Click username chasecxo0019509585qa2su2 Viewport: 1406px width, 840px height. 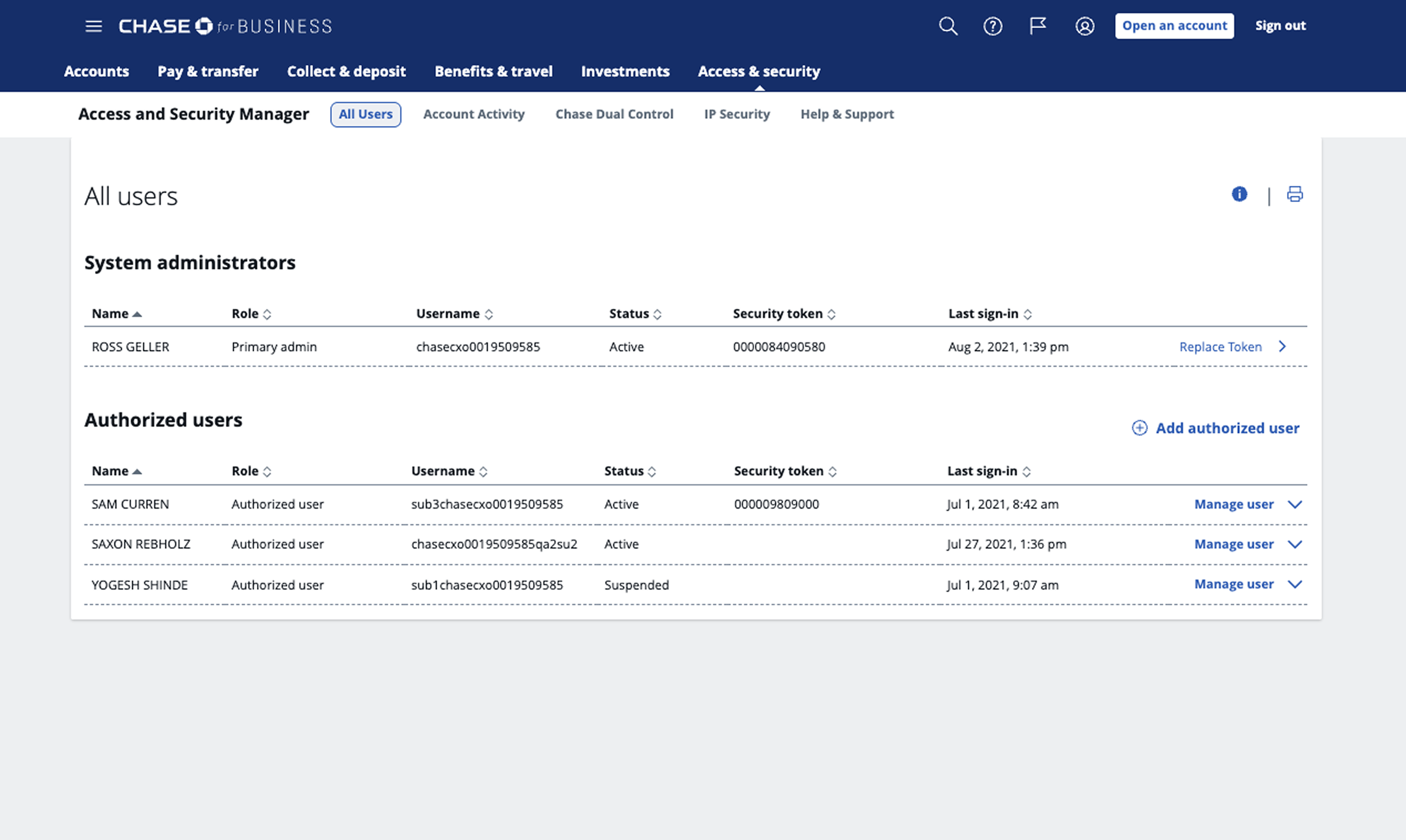point(494,544)
